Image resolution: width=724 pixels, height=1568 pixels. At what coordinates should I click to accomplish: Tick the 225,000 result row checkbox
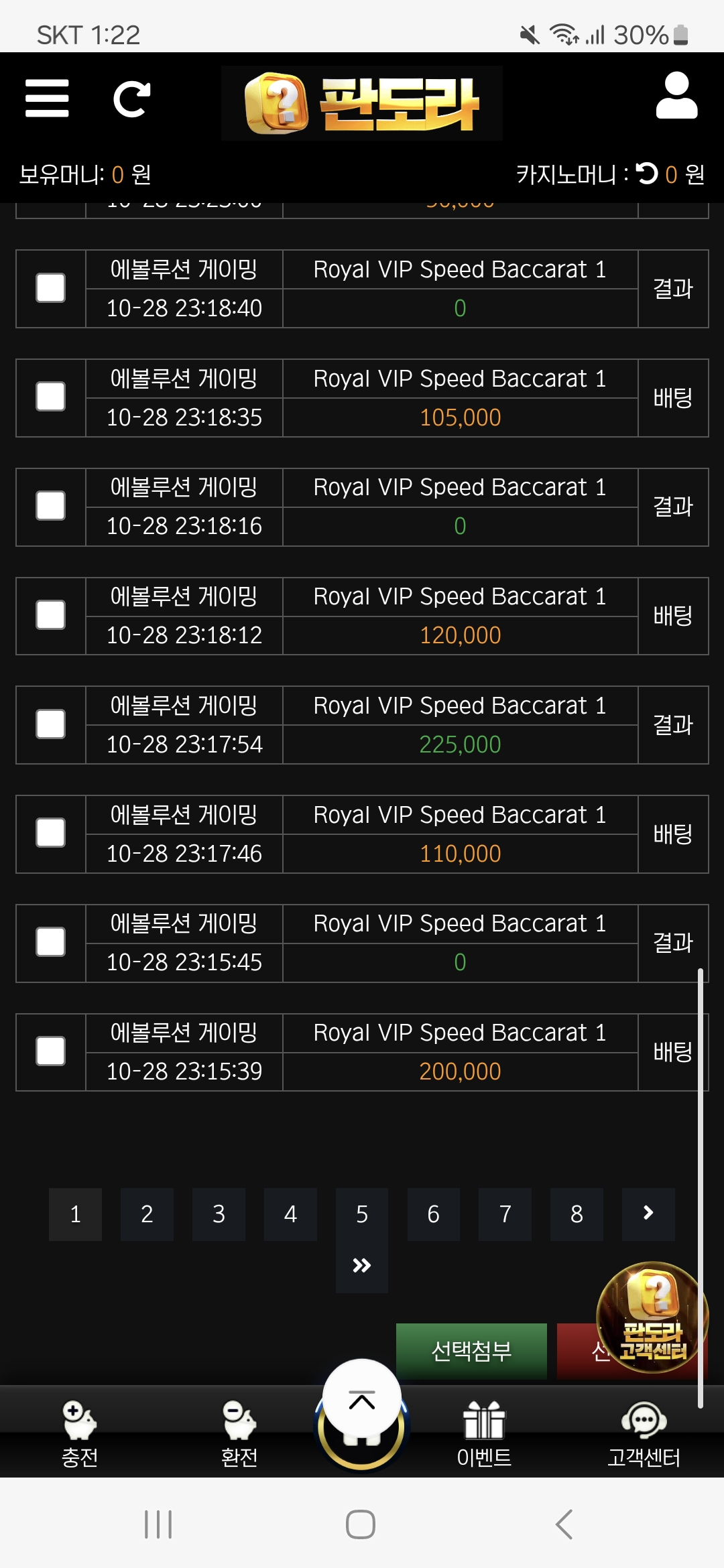tap(50, 724)
